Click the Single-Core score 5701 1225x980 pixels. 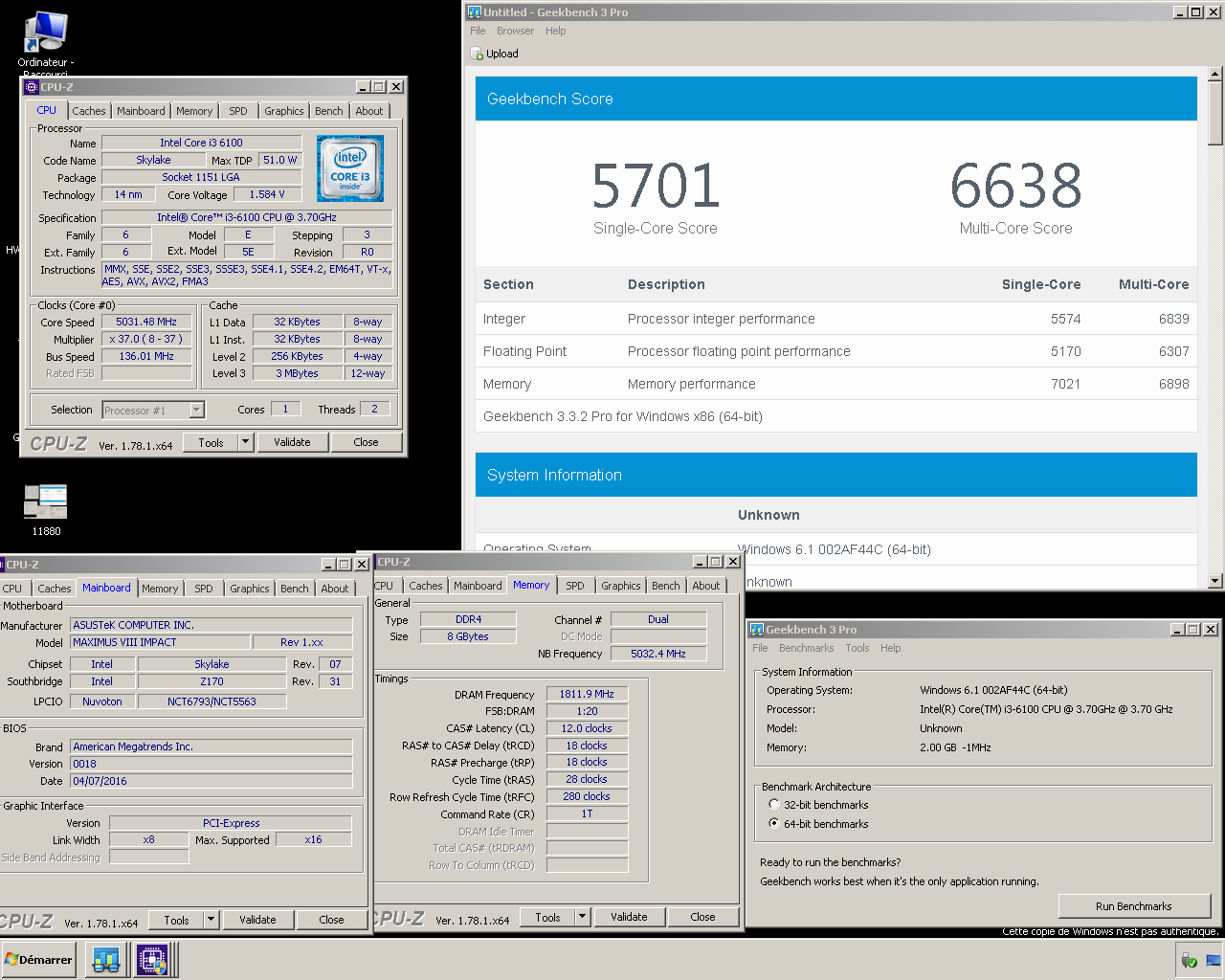[x=656, y=186]
